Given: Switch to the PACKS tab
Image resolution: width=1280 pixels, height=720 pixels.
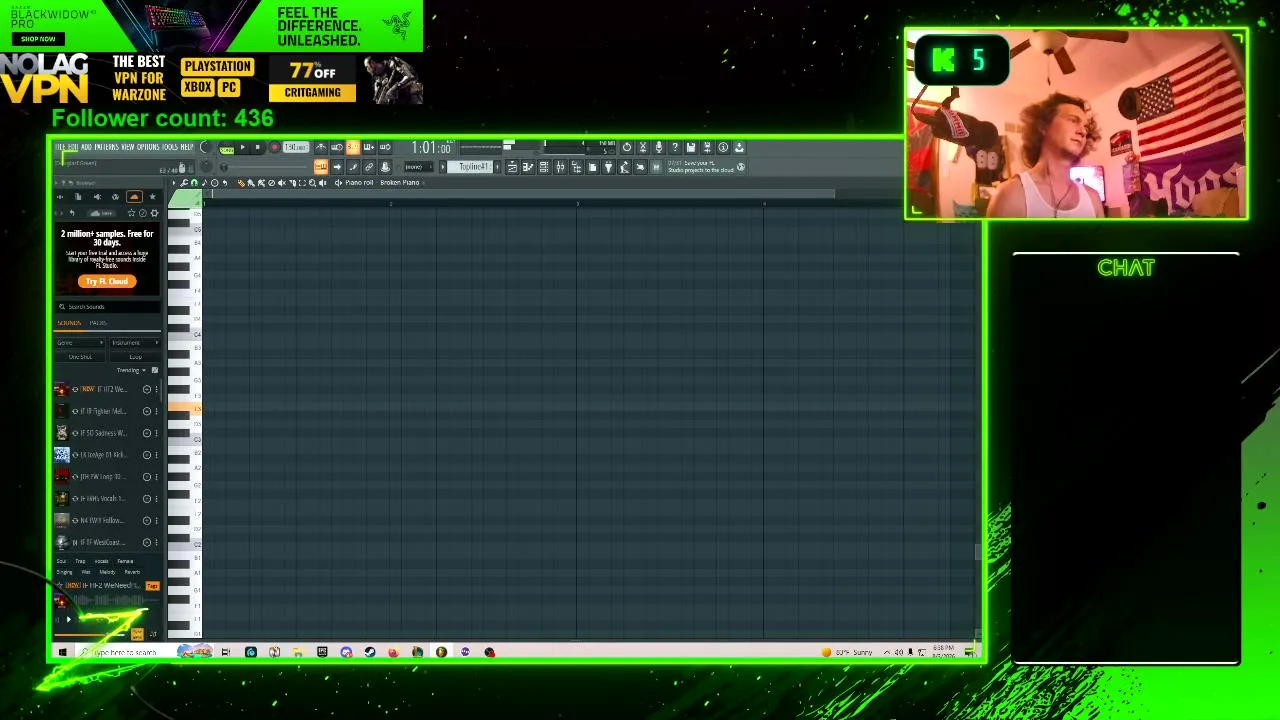Looking at the screenshot, I should [x=98, y=323].
